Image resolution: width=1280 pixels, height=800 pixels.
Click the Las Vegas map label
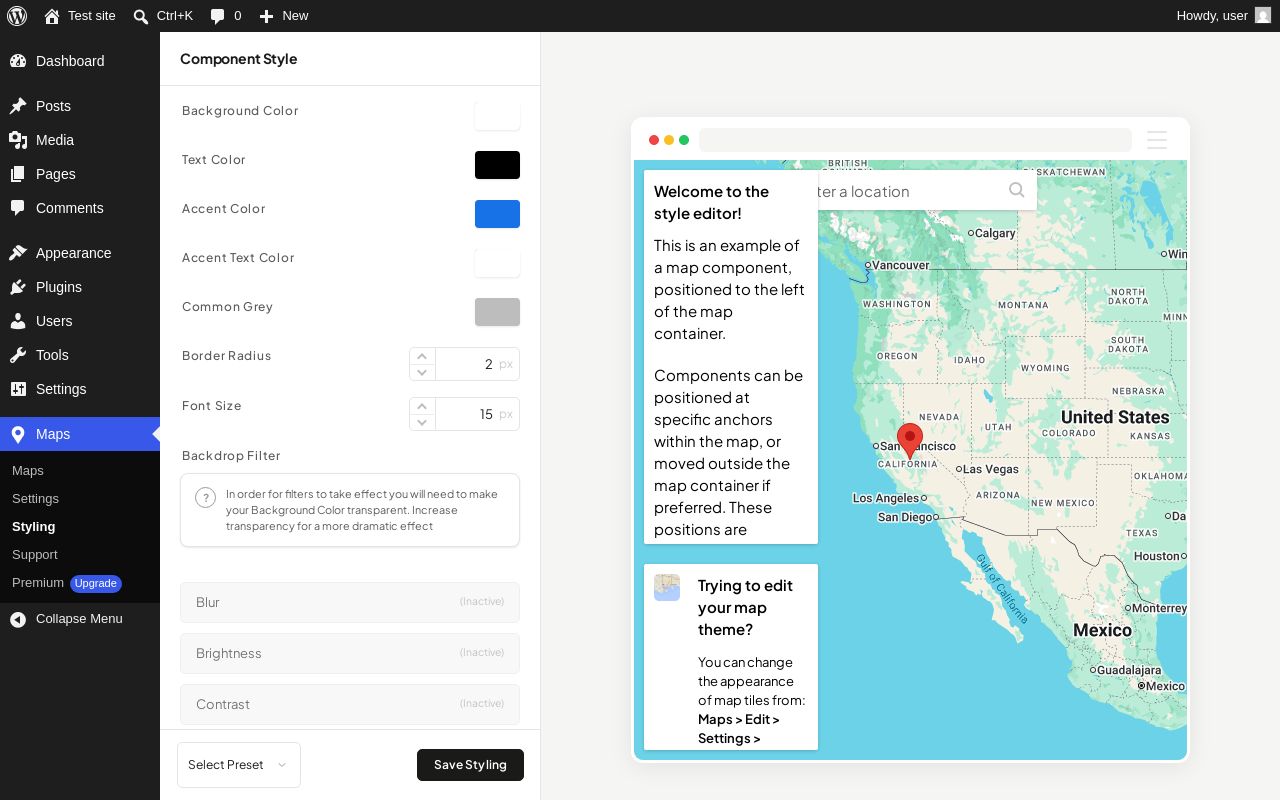pos(991,469)
